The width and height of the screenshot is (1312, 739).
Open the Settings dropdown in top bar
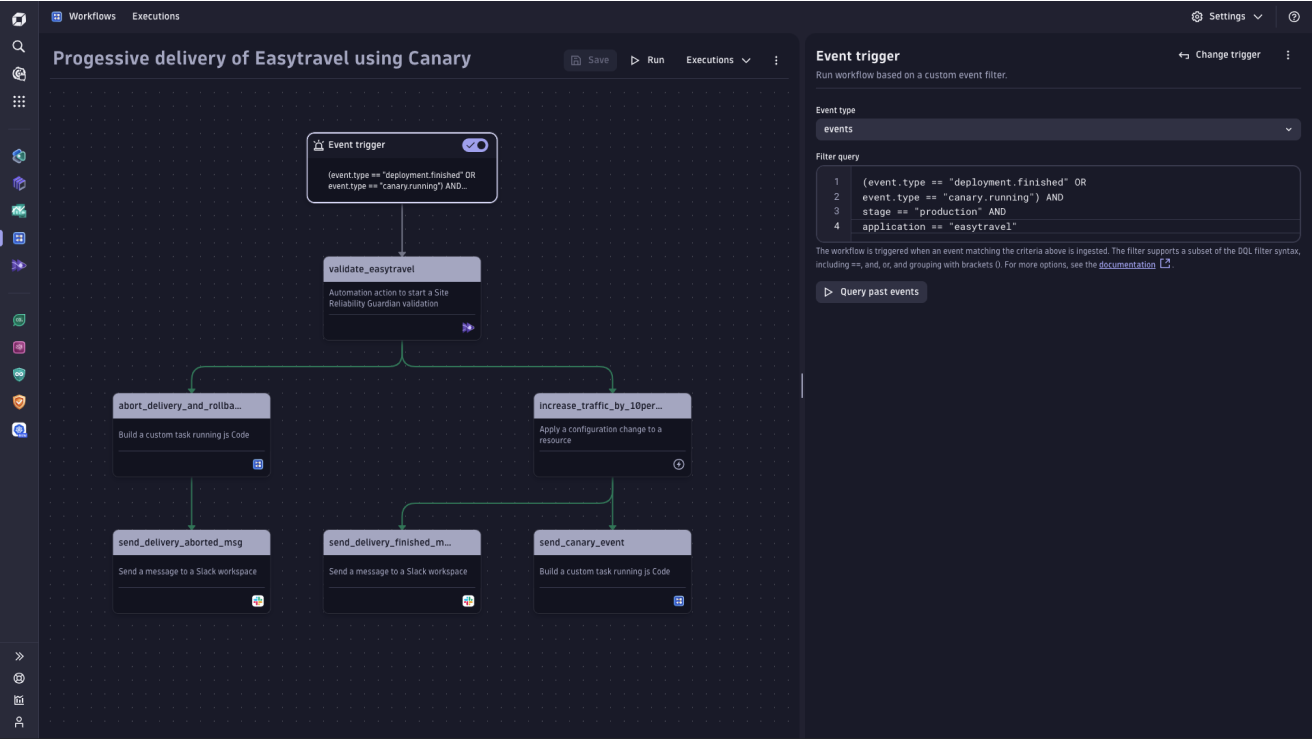pyautogui.click(x=1227, y=17)
